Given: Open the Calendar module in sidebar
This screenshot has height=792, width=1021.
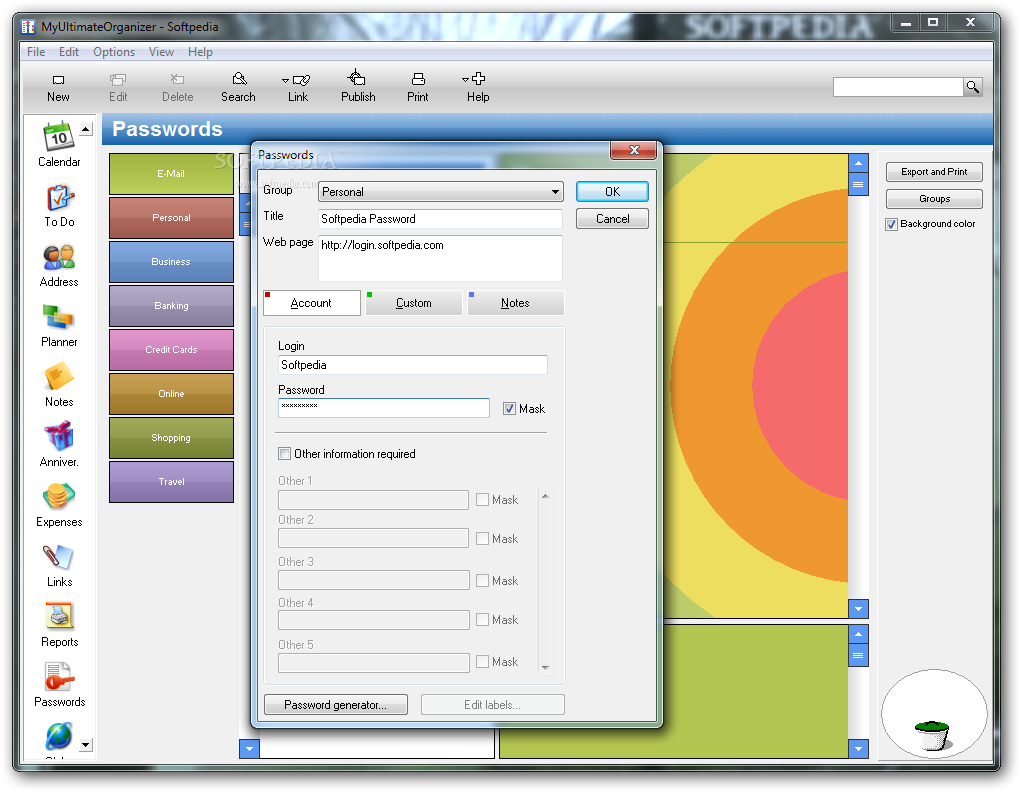Looking at the screenshot, I should (59, 145).
